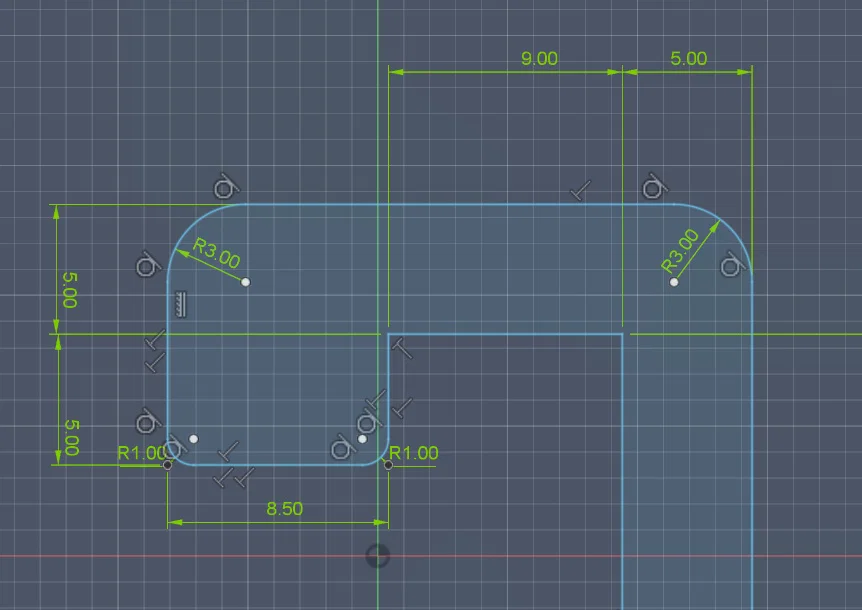The image size is (862, 610).
Task: Click tangent constraint icon above top-left arc
Action: [x=225, y=187]
